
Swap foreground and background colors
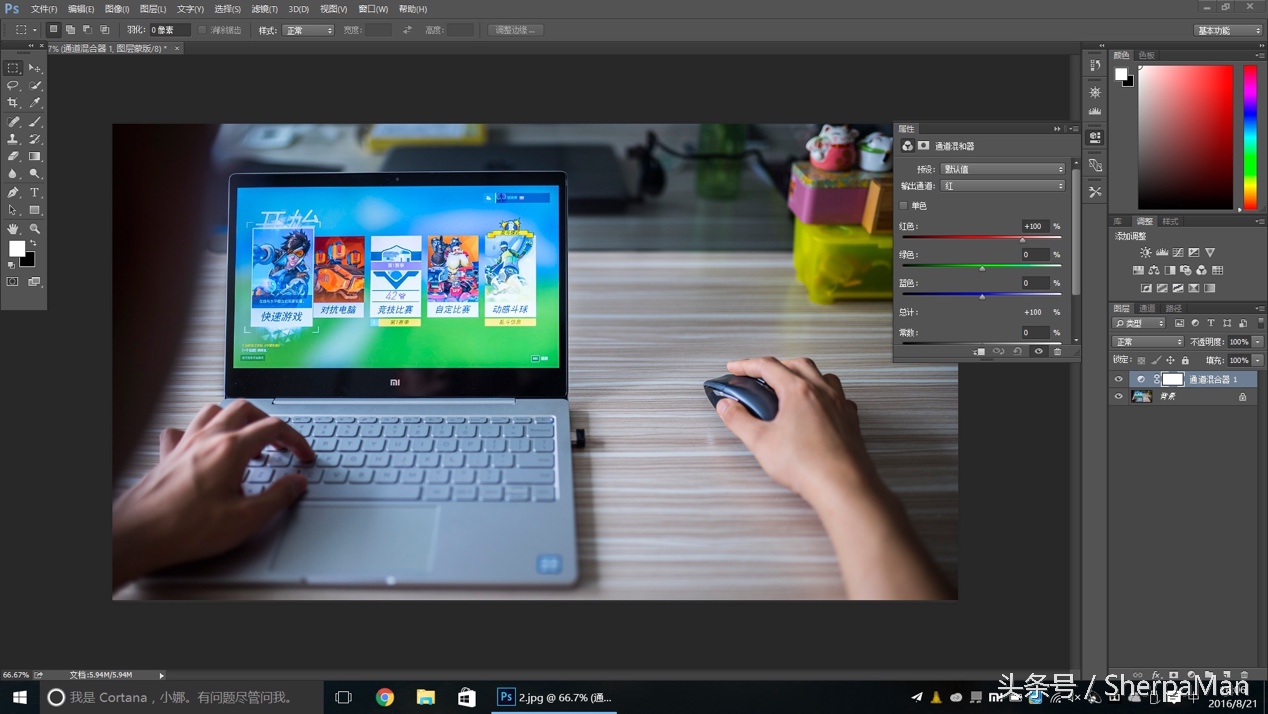click(x=33, y=243)
